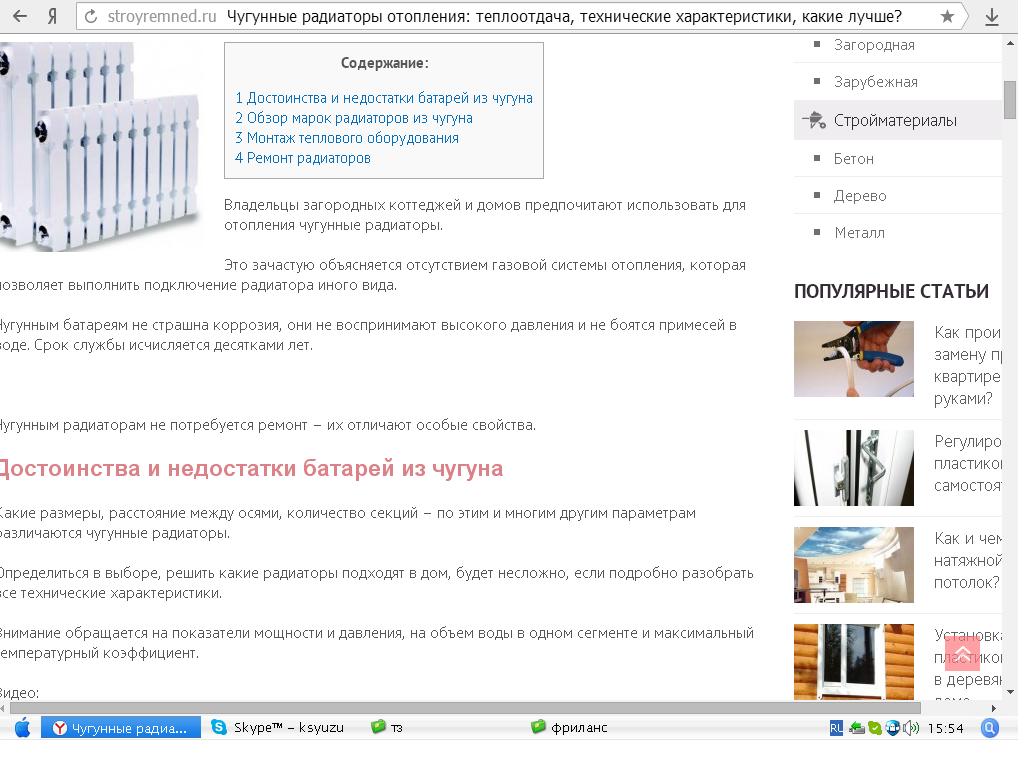This screenshot has height=768, width=1024.
Task: Click the blue search magnifier taskbar icon
Action: tap(990, 728)
